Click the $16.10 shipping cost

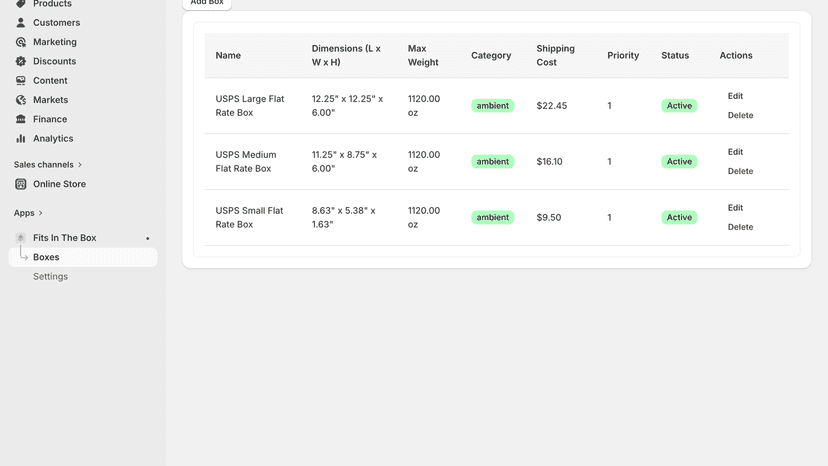pos(549,162)
